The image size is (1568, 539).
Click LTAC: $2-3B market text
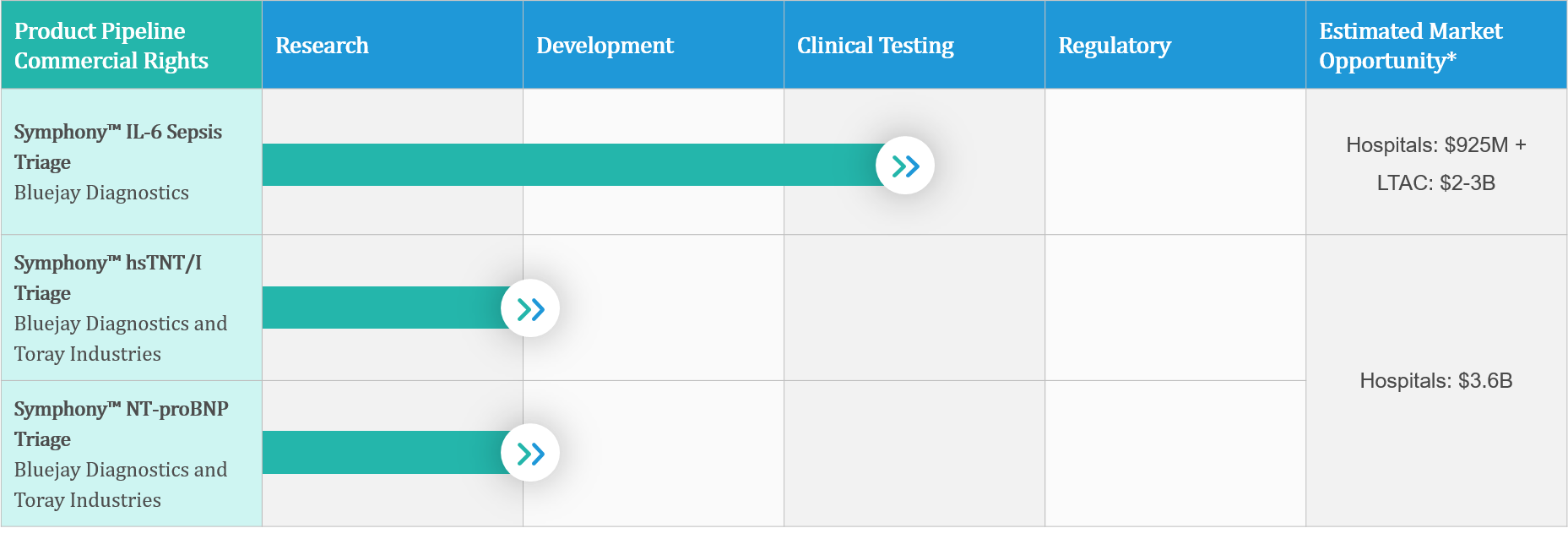point(1435,182)
